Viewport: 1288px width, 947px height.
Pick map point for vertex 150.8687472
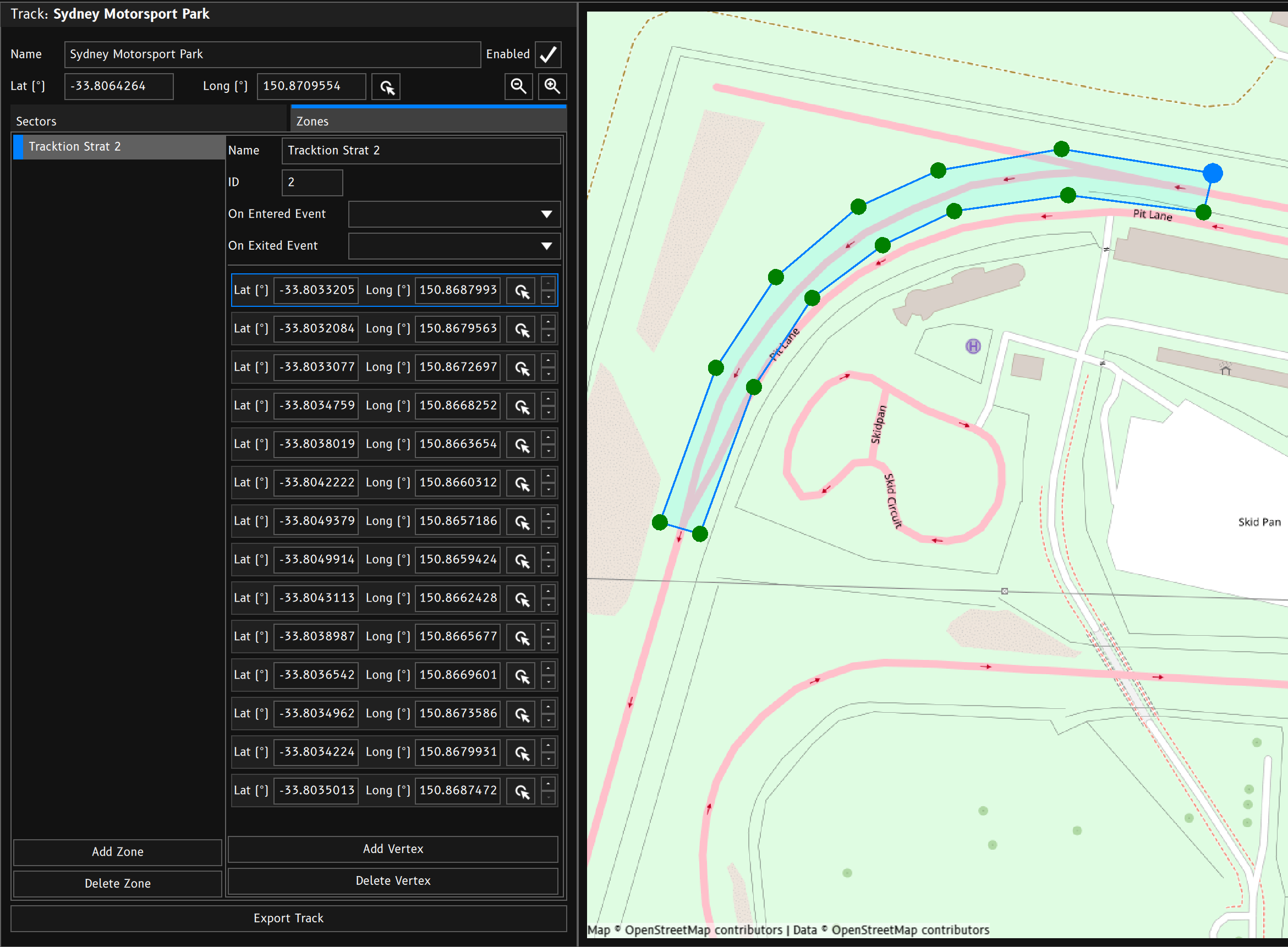point(521,790)
